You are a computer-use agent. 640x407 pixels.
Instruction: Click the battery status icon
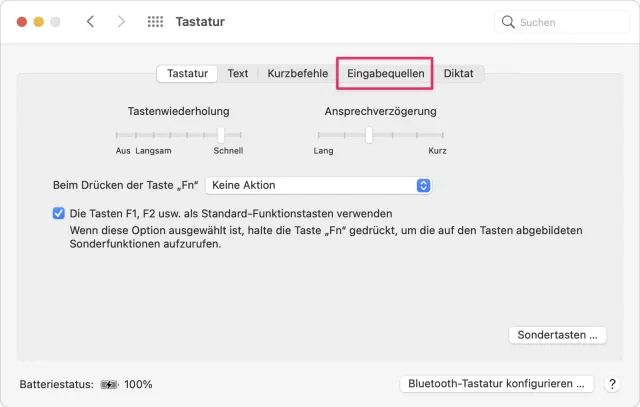[108, 384]
